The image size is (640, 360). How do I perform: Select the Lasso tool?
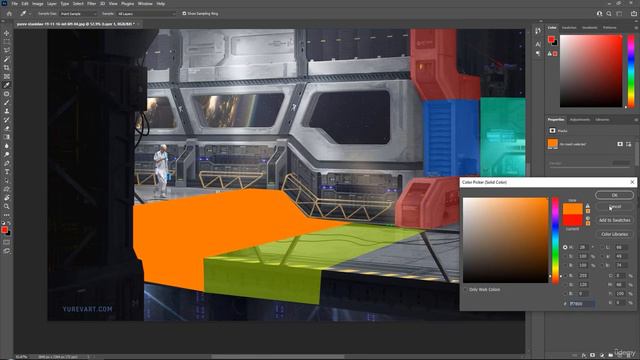coord(7,51)
